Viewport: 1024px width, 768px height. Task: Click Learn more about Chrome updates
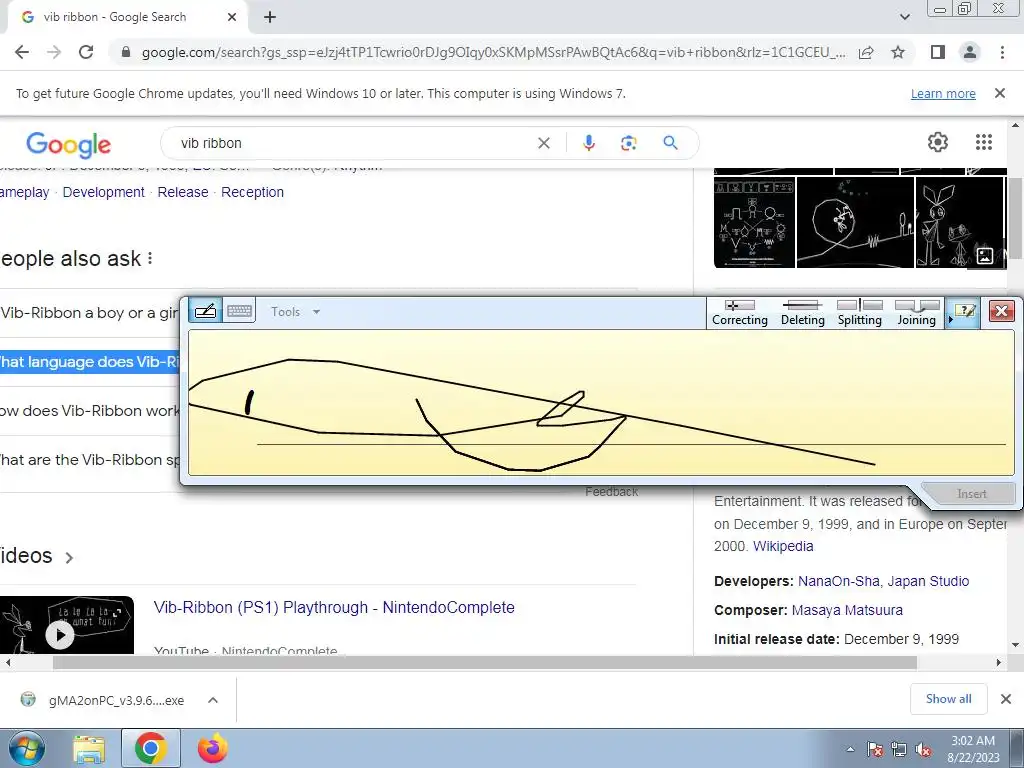click(943, 93)
